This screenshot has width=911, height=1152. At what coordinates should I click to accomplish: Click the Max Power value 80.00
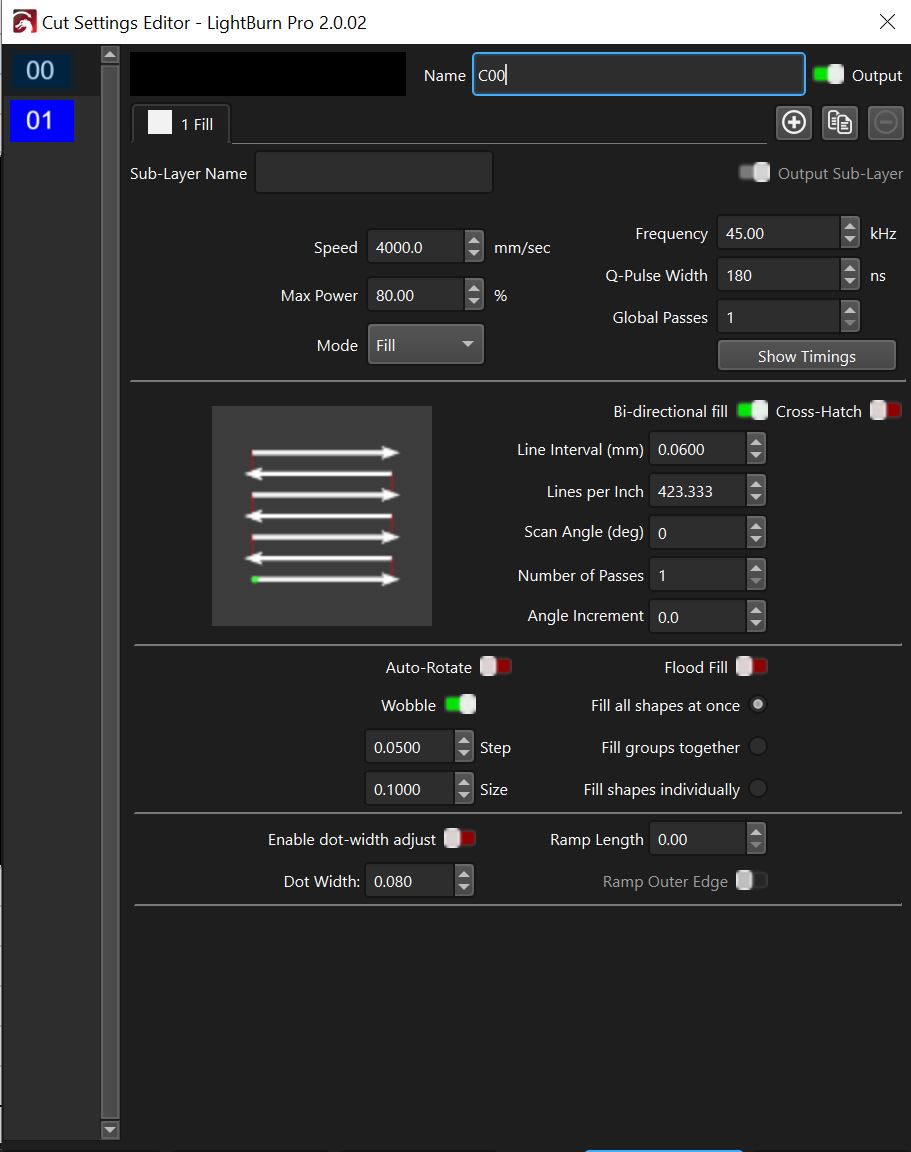point(416,295)
